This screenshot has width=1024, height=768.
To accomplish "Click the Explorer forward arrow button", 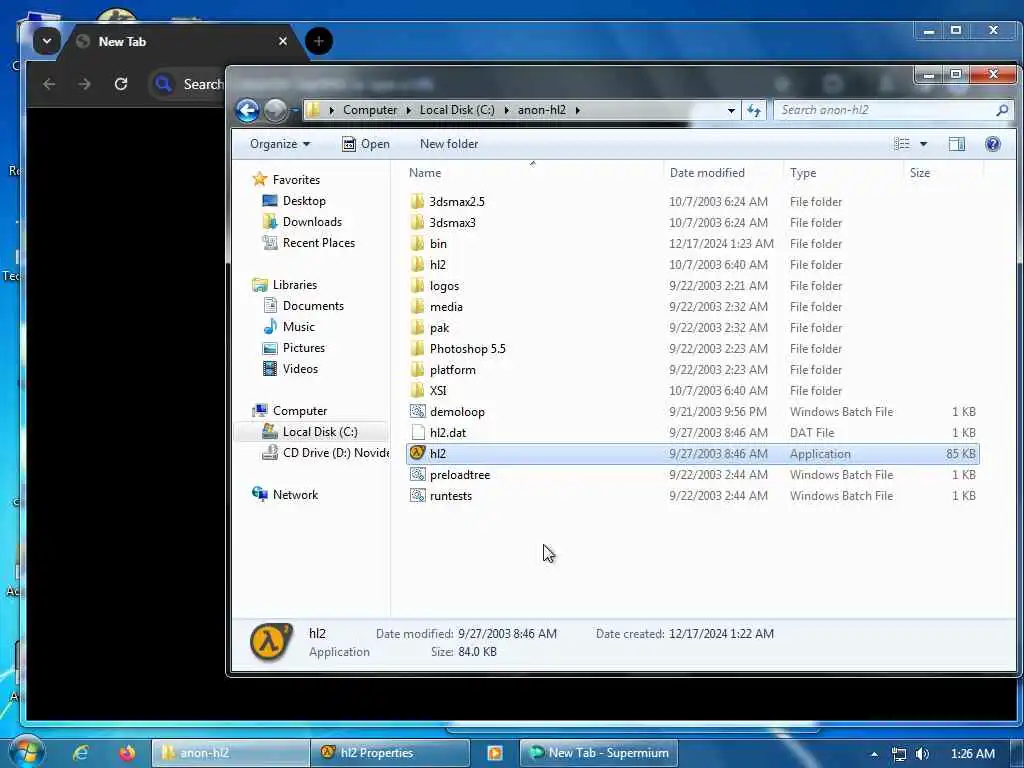I will coord(275,110).
